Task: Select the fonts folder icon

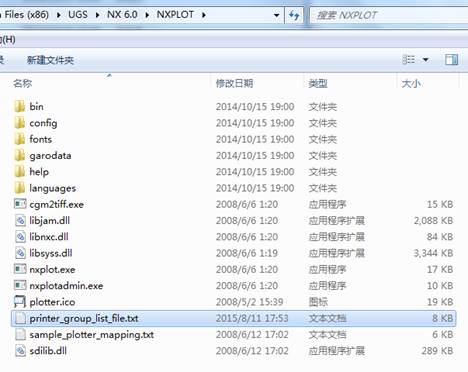Action: tap(20, 139)
